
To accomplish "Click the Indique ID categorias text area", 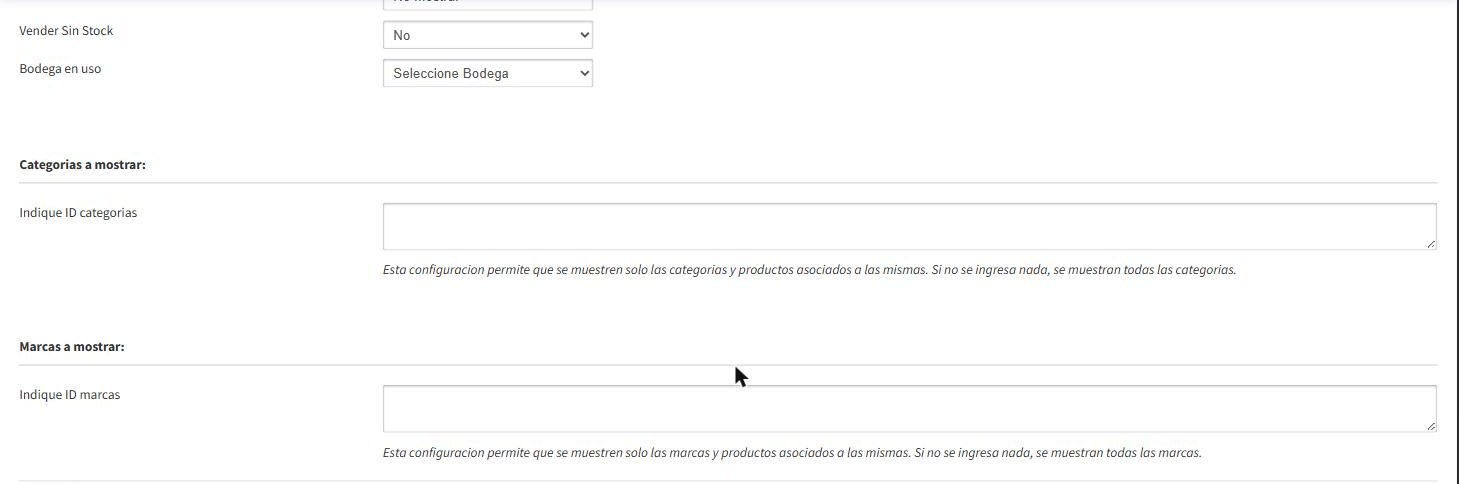I will point(909,226).
